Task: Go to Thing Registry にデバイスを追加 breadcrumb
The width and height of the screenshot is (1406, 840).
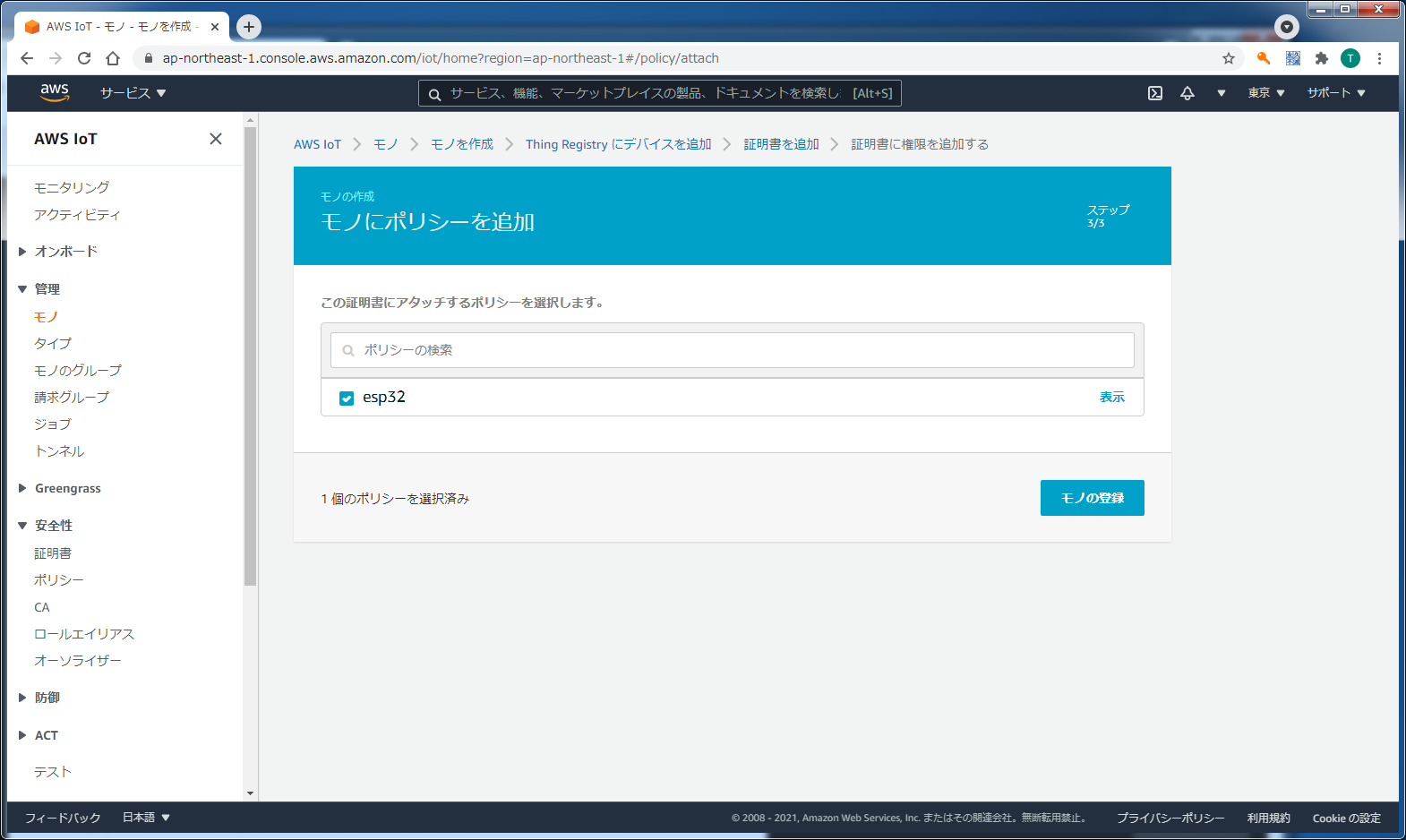Action: (619, 144)
